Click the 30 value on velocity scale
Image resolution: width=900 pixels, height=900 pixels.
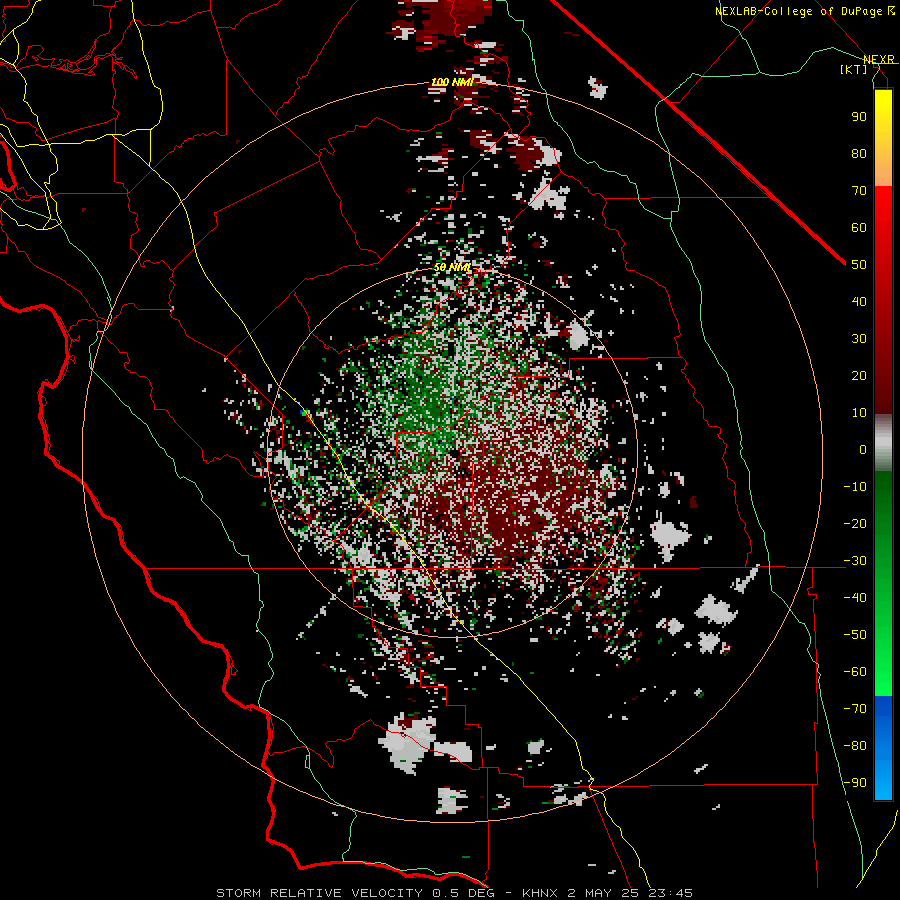859,339
